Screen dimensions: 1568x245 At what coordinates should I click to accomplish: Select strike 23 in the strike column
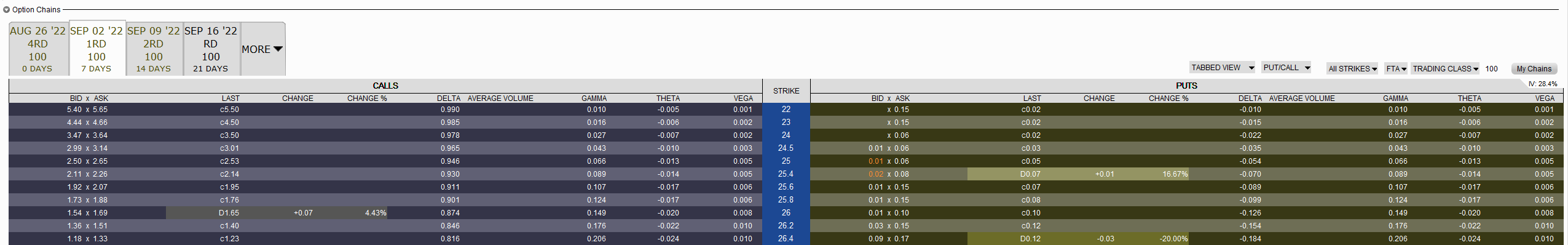(786, 122)
